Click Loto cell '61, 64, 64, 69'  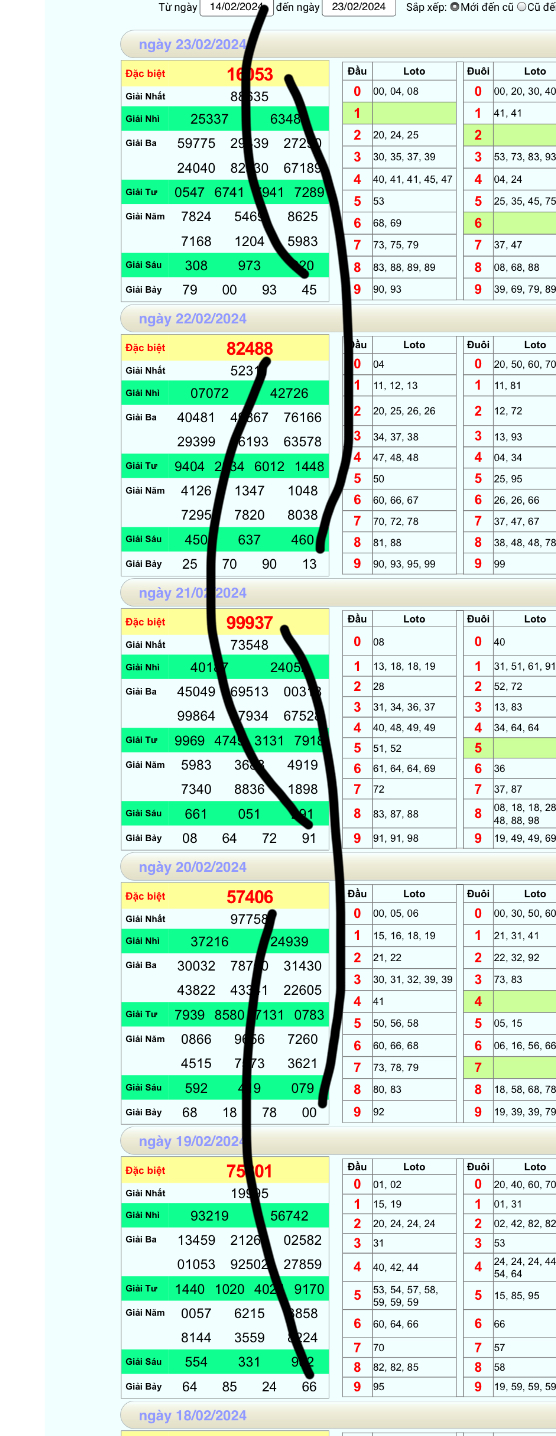click(x=413, y=768)
